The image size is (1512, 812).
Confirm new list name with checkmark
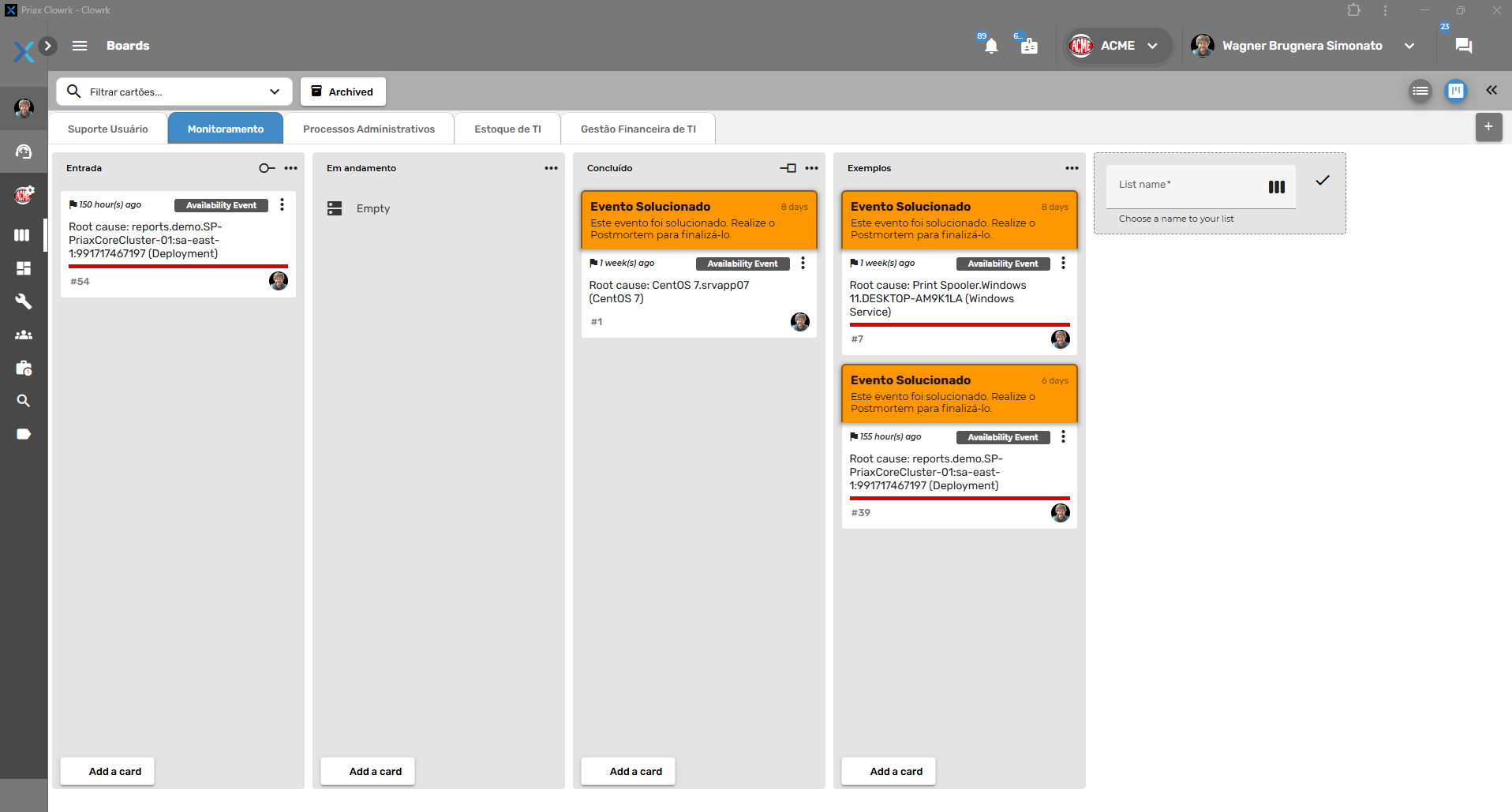1323,181
